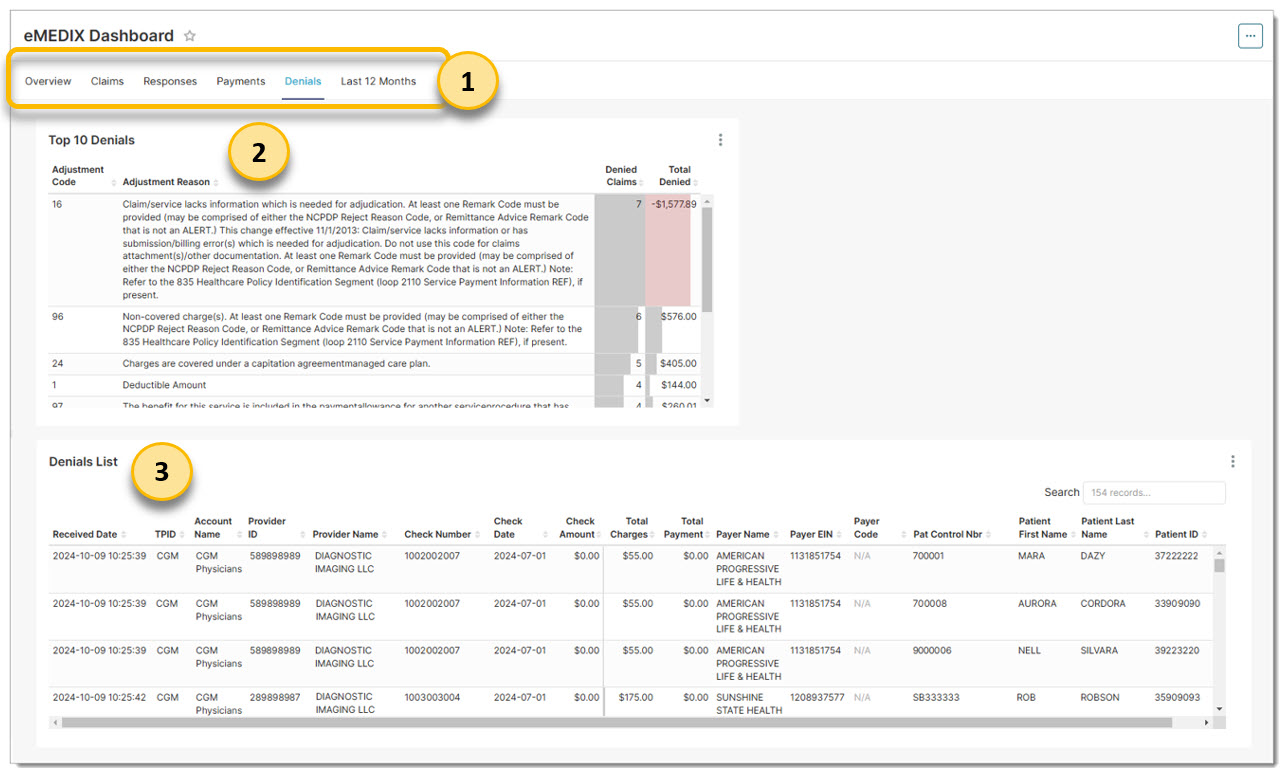
Task: Click the sort icon on Check Amount column
Action: pos(598,534)
